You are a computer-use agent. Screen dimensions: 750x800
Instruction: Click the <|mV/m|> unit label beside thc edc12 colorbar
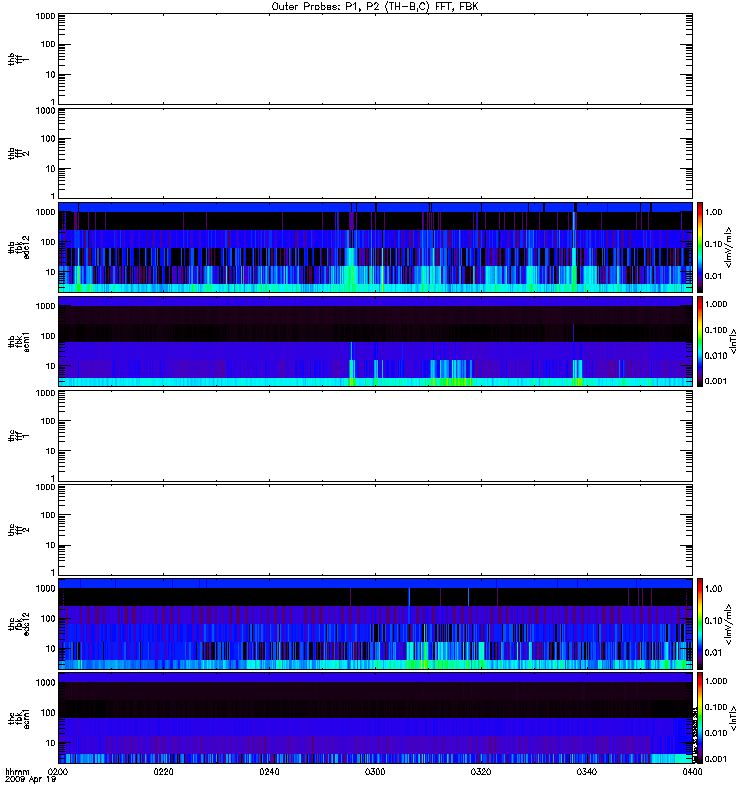click(729, 624)
